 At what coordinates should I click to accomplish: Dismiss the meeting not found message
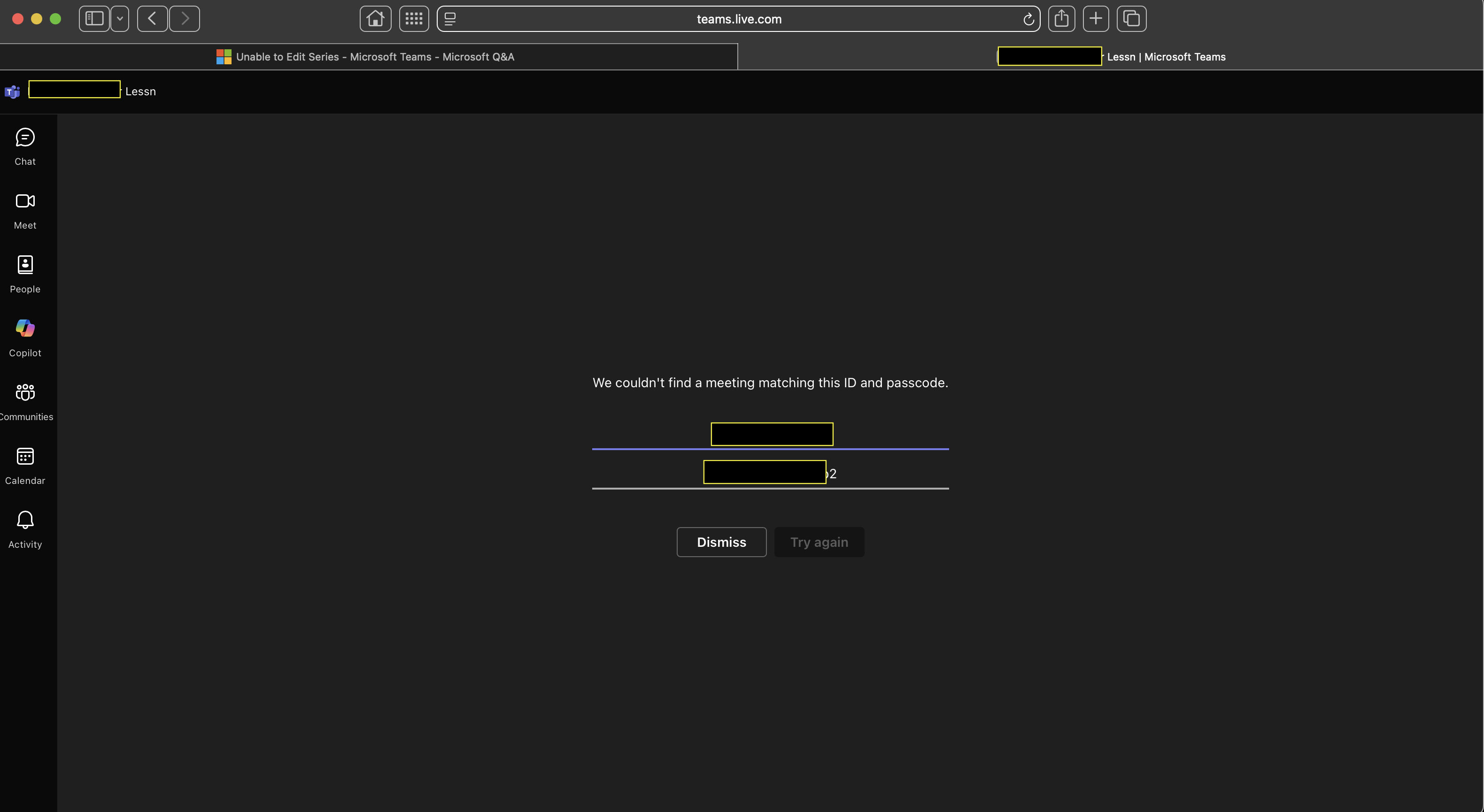coord(721,542)
